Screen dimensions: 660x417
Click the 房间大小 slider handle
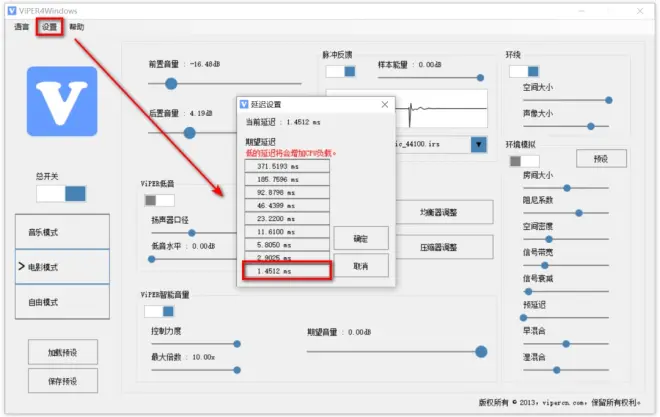(567, 188)
